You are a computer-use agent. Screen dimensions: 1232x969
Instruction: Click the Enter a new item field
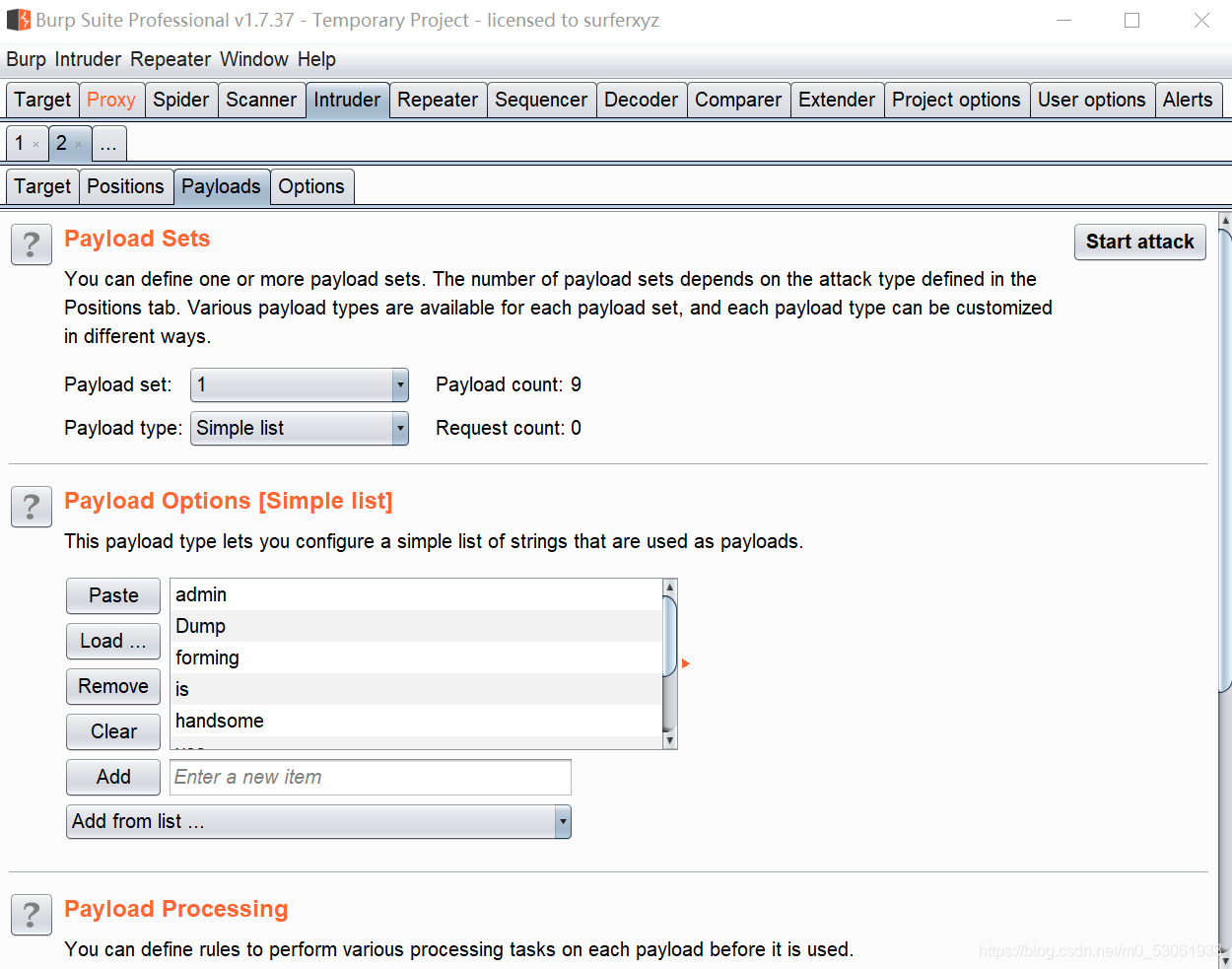[x=371, y=777]
